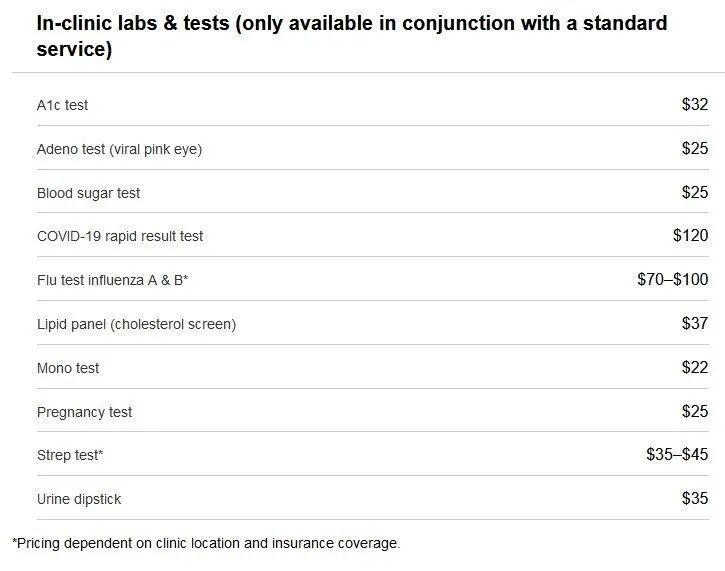725x571 pixels.
Task: Select the COVID-19 rapid result test label
Action: (x=120, y=236)
